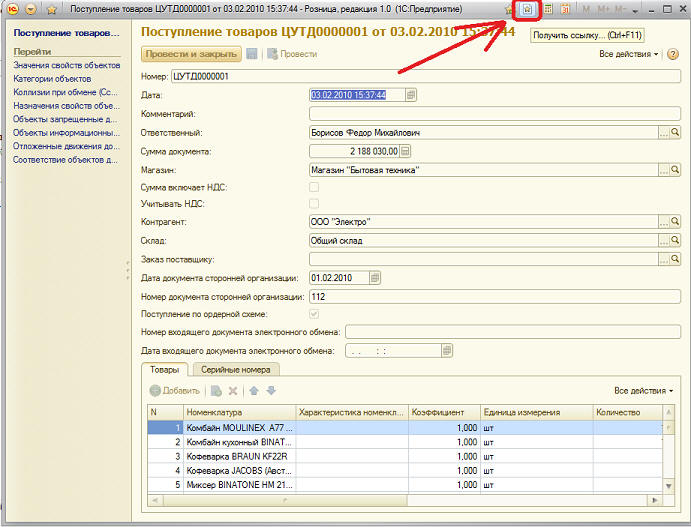Open the Коллизии при обмене link
This screenshot has height=527, width=691.
point(65,92)
